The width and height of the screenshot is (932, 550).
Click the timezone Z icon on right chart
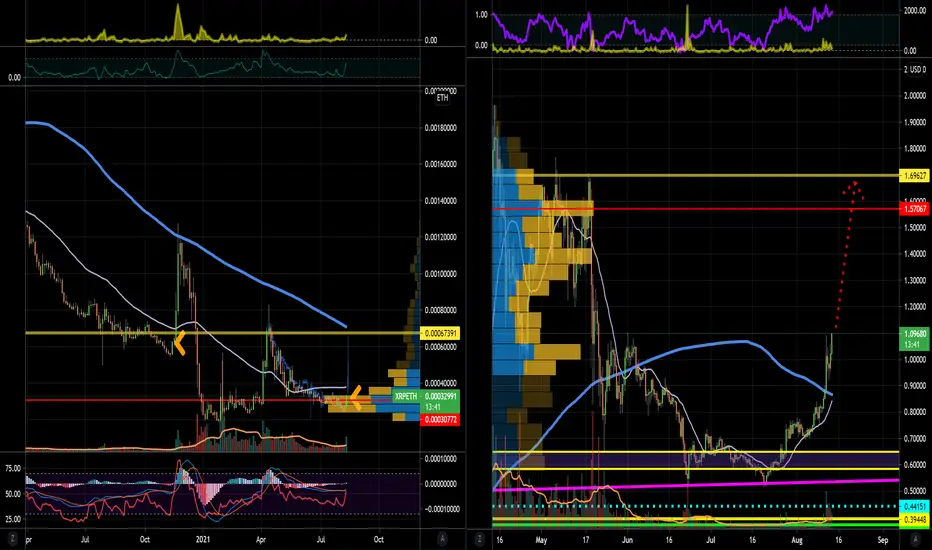[x=479, y=539]
